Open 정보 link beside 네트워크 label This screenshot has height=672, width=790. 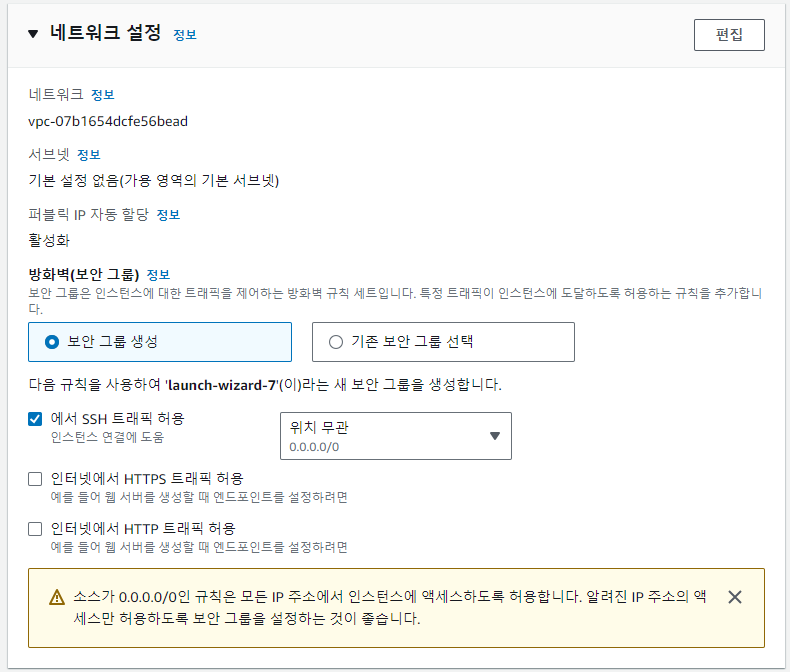(x=103, y=95)
